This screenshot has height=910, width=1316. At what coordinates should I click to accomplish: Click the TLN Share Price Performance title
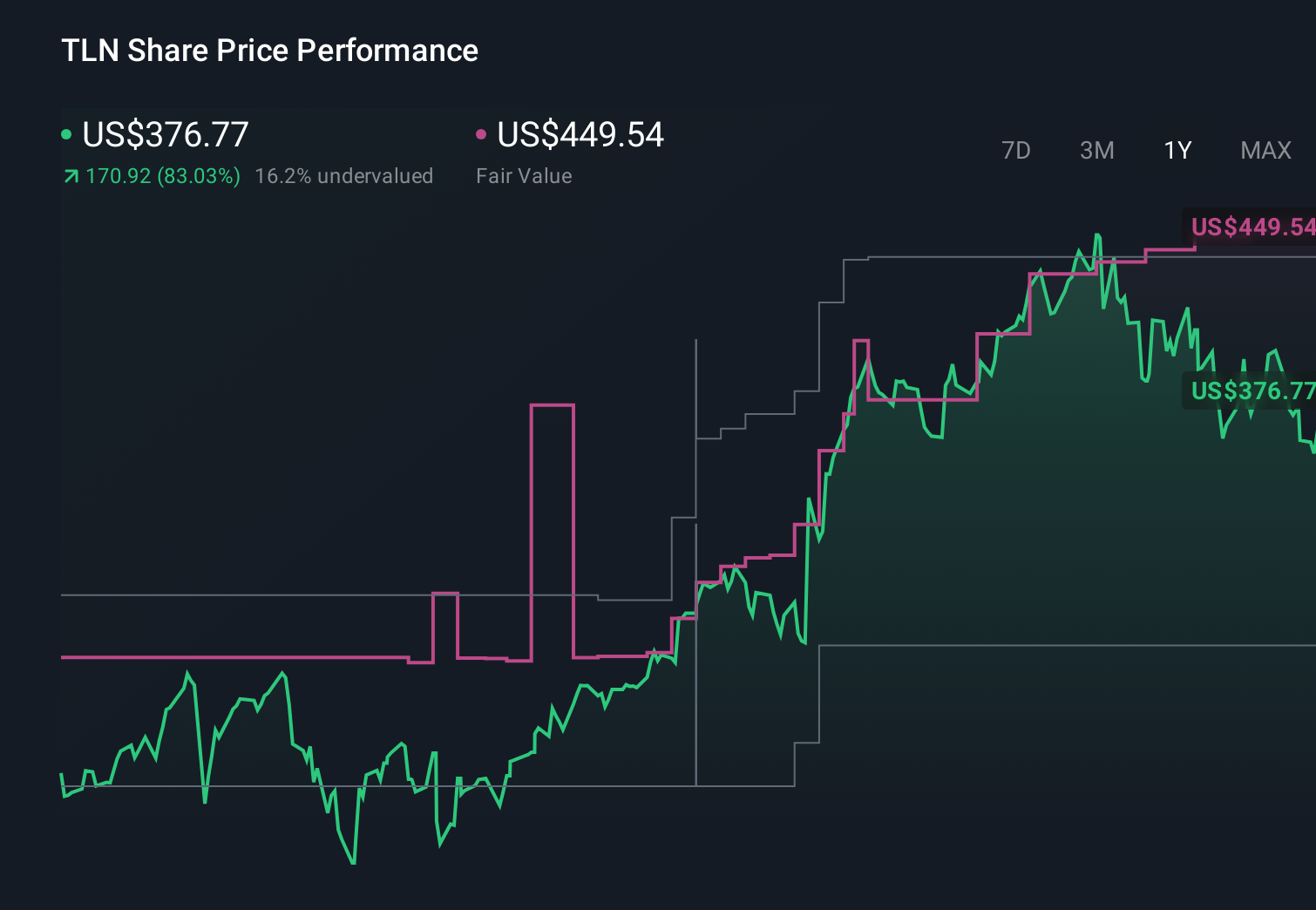tap(269, 51)
